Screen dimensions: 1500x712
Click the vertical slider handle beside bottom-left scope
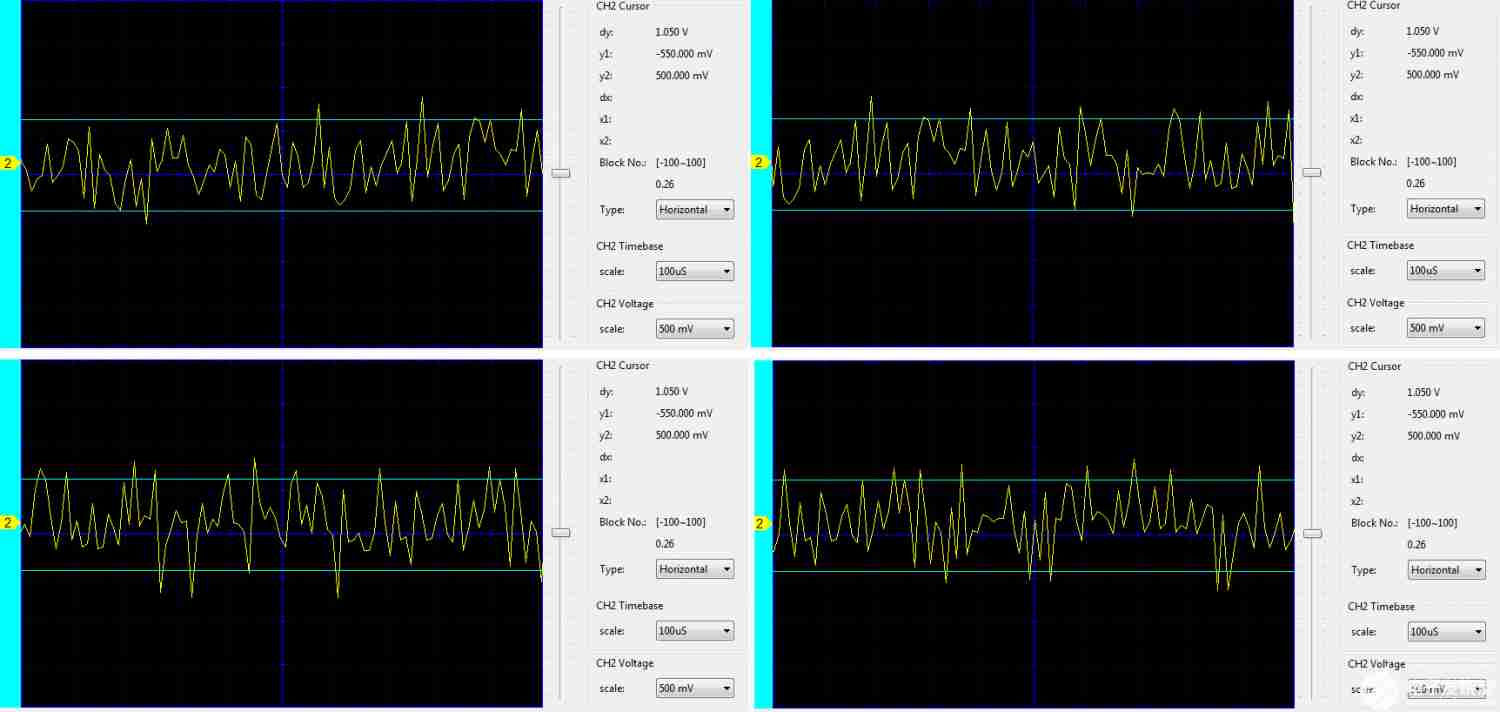coord(561,532)
